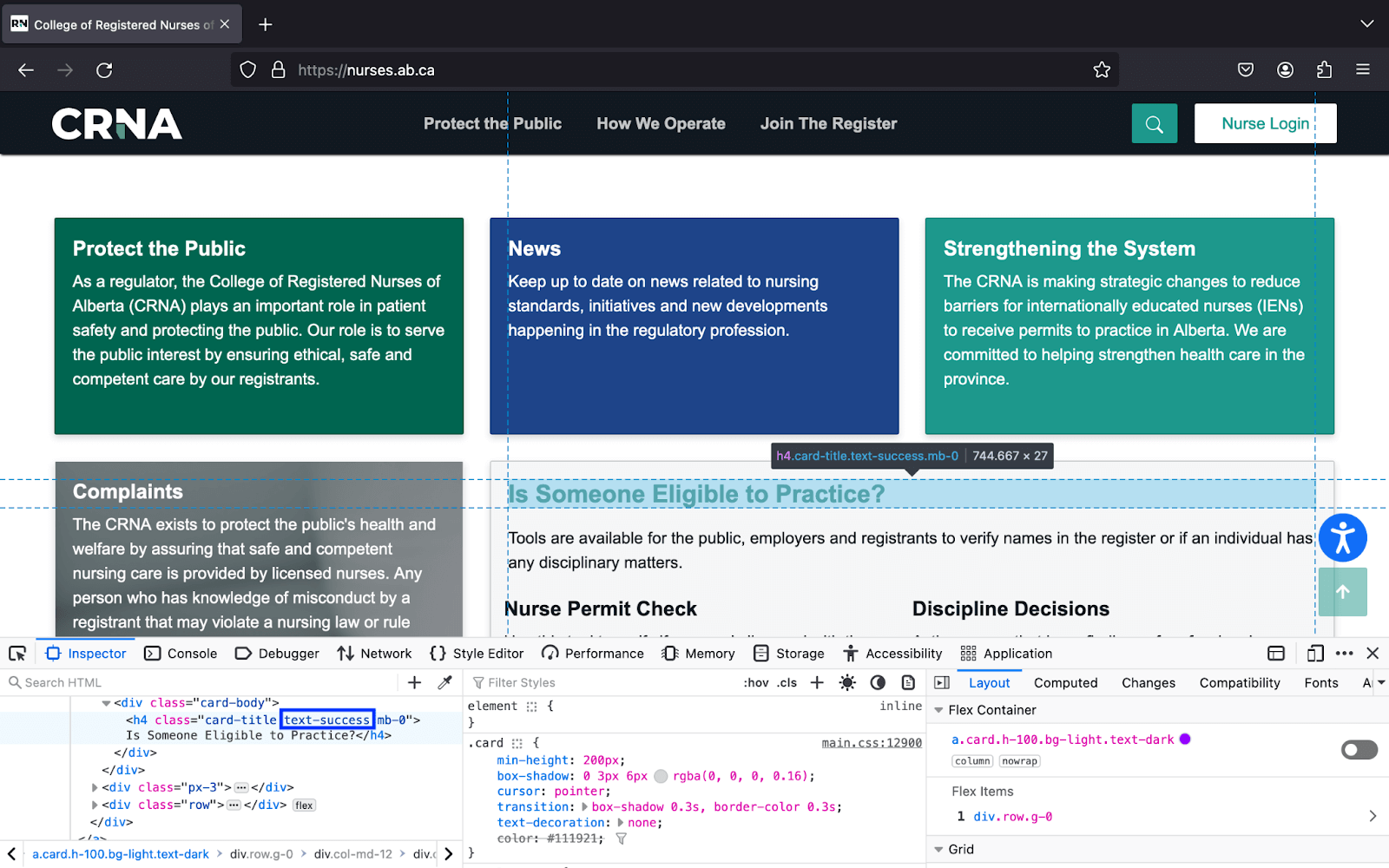
Task: Activate the element picker tool
Action: pos(17,654)
